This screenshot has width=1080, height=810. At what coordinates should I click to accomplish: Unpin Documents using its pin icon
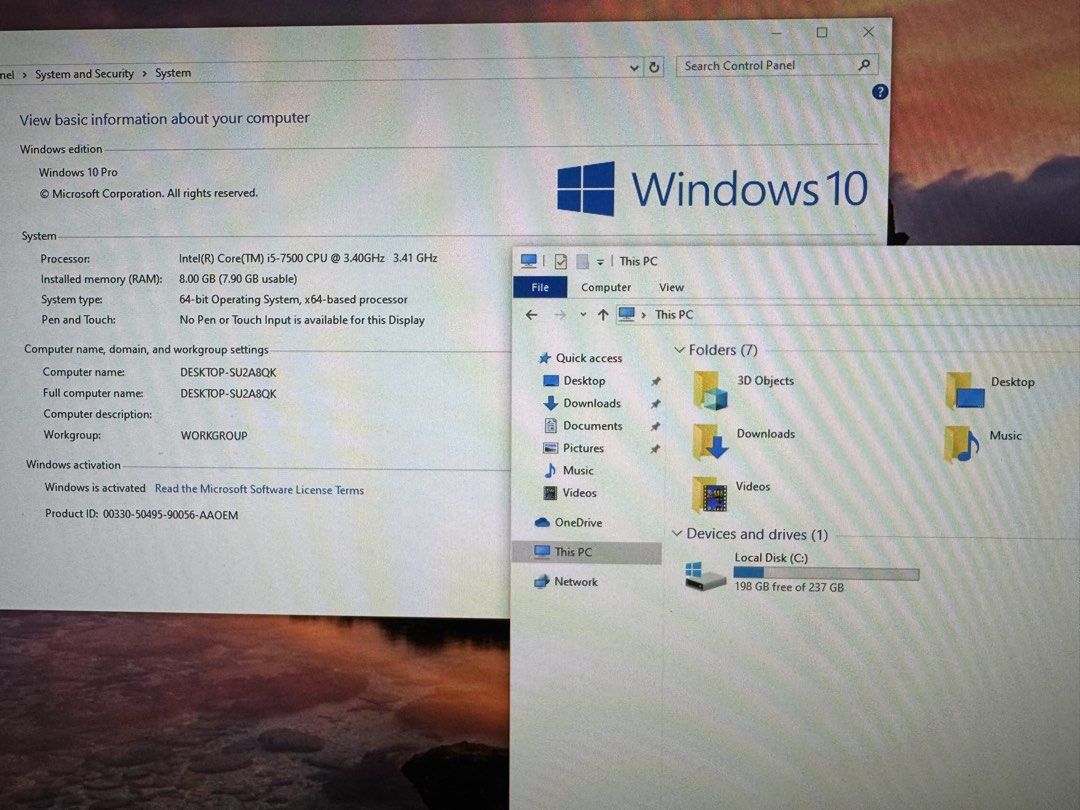coord(656,426)
